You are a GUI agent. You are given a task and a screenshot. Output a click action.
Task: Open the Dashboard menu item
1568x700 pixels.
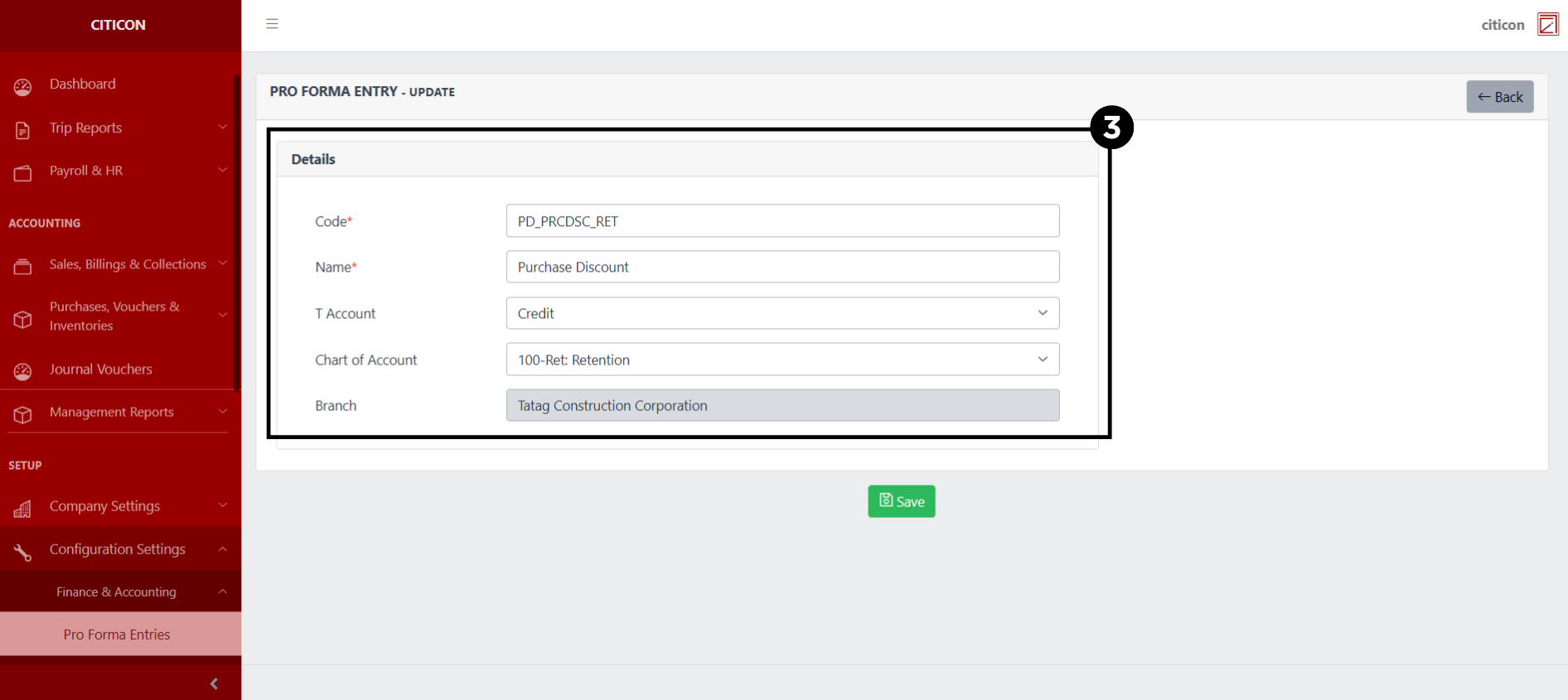(82, 84)
